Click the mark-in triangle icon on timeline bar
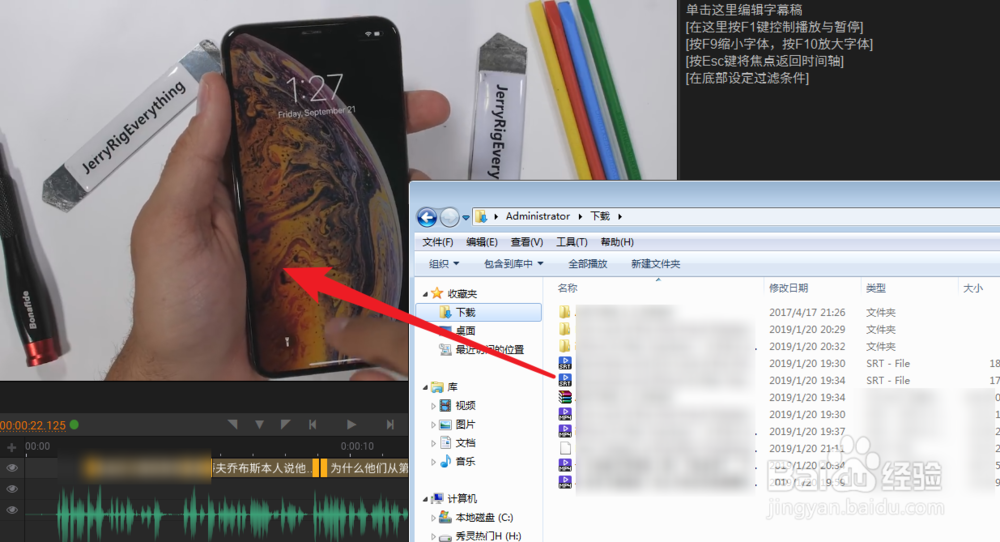The width and height of the screenshot is (1000, 542). pyautogui.click(x=233, y=424)
